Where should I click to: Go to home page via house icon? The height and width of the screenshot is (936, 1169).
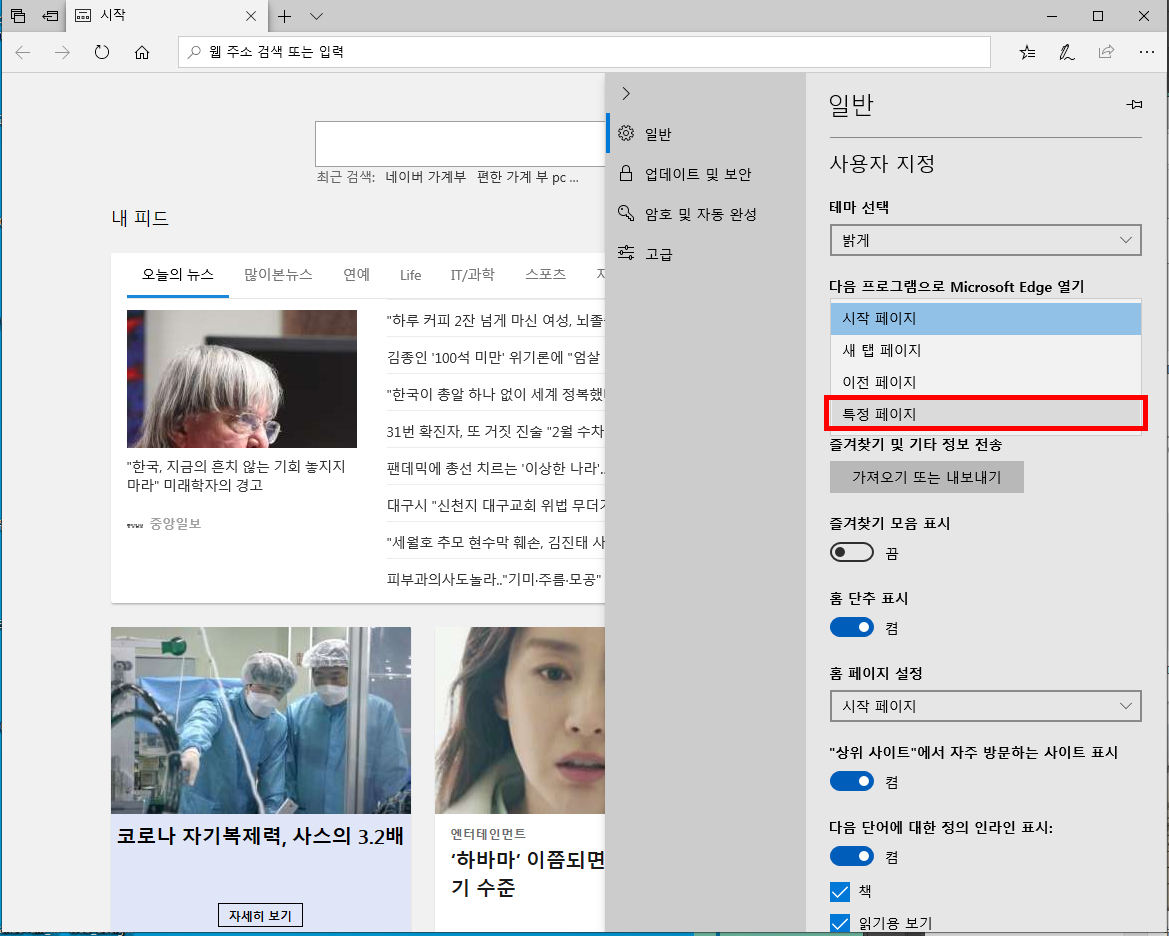[142, 52]
